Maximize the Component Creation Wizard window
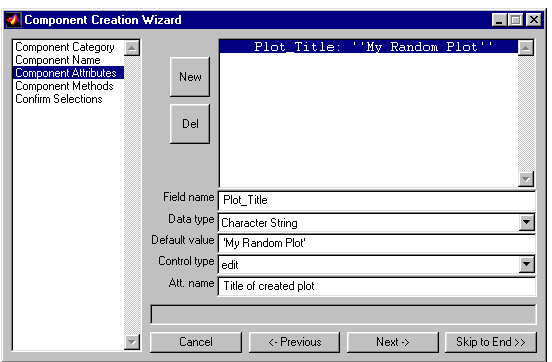The height and width of the screenshot is (362, 552). point(515,20)
